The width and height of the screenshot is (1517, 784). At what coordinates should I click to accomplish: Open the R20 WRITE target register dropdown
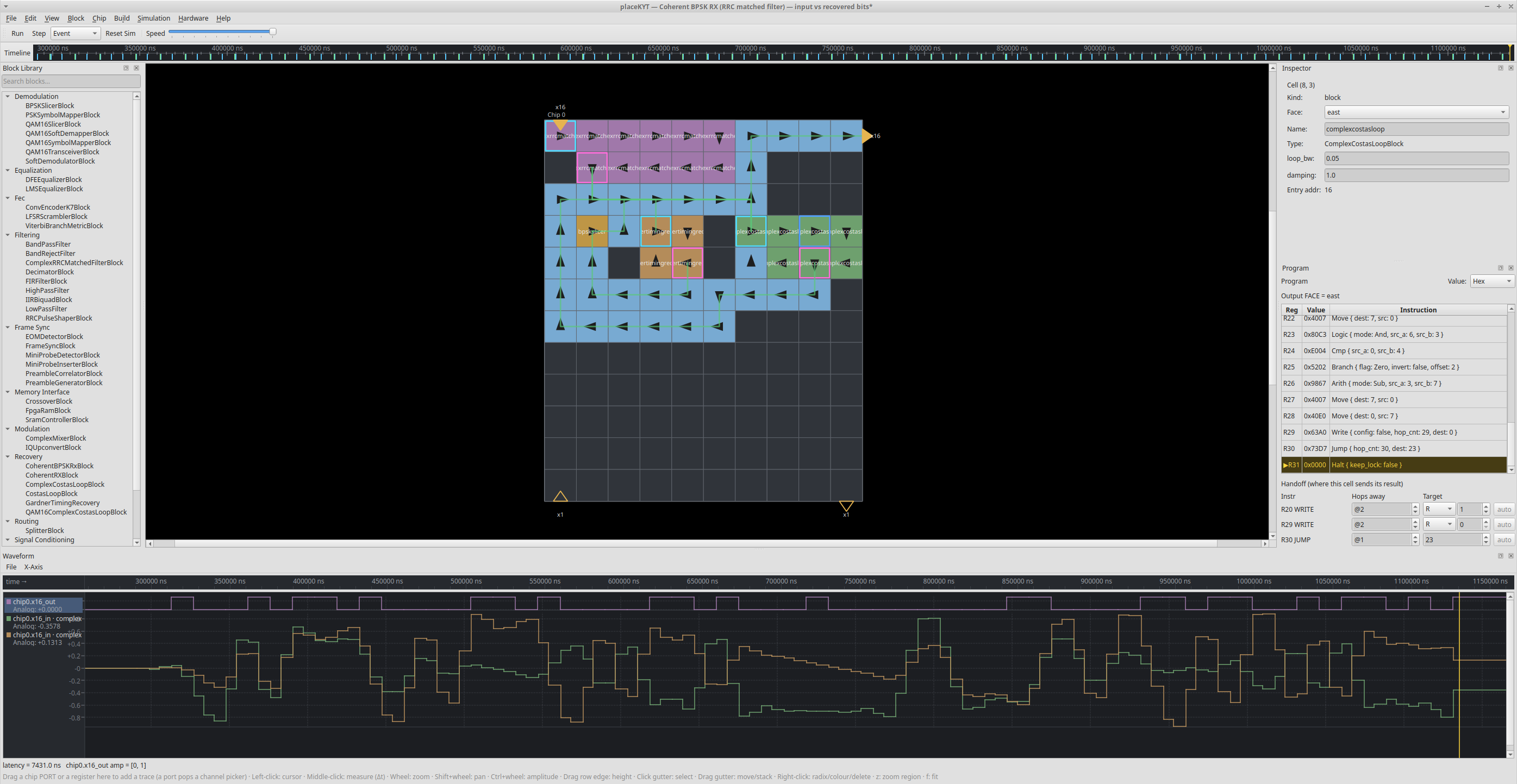pos(1439,509)
